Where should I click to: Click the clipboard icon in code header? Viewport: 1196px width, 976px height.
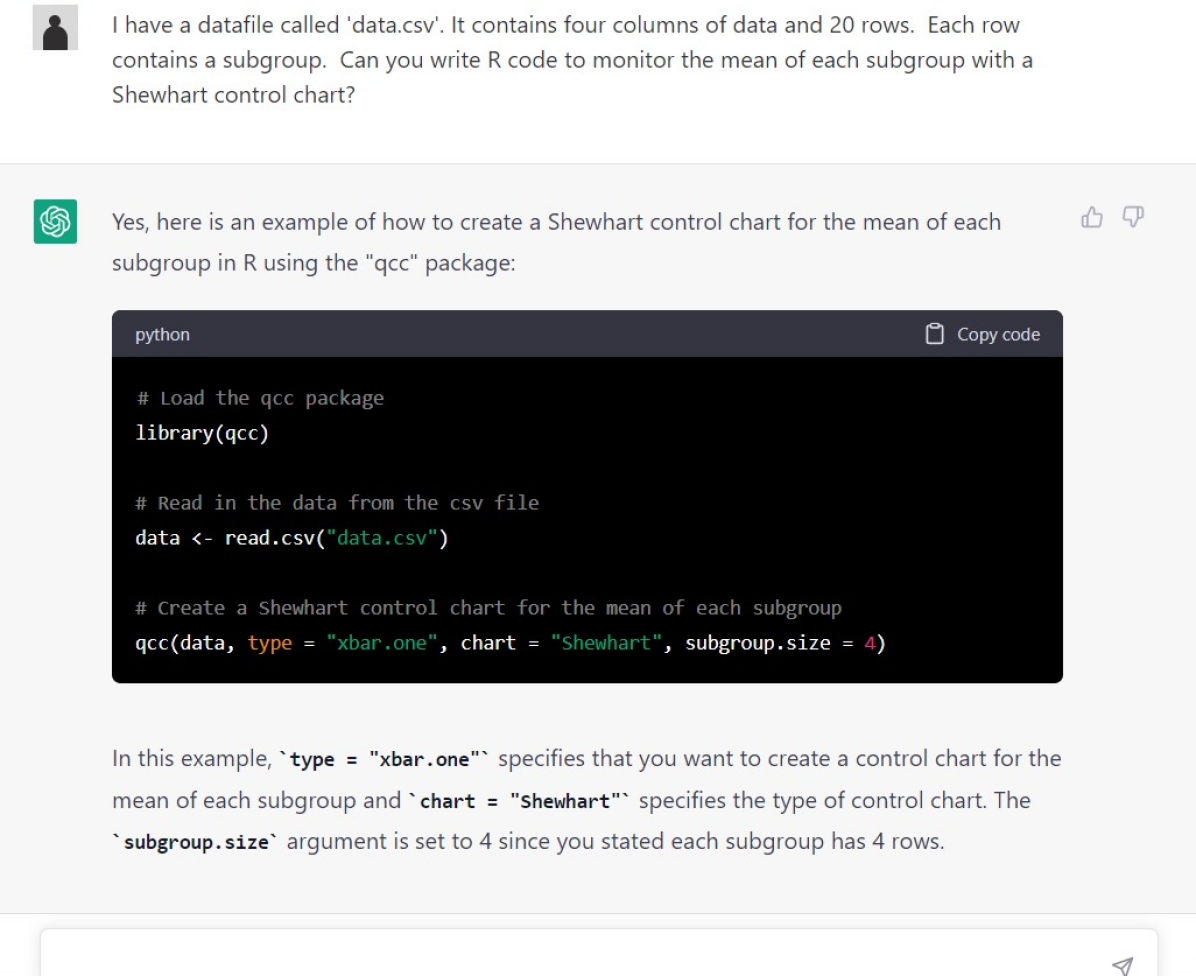[935, 334]
